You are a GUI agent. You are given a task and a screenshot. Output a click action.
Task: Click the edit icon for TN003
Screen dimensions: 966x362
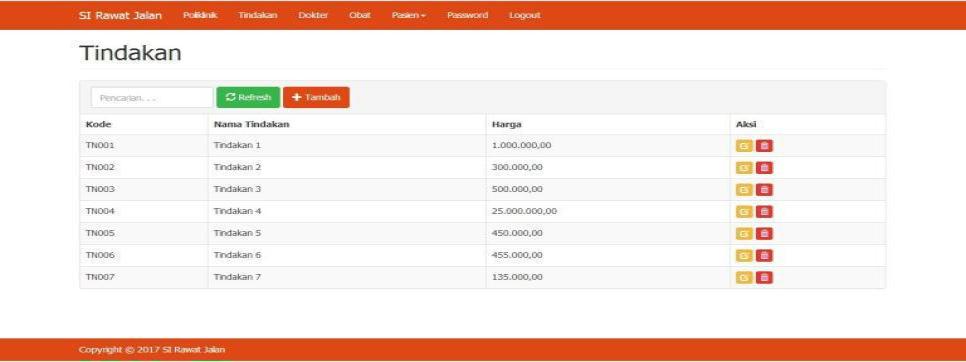pos(744,190)
